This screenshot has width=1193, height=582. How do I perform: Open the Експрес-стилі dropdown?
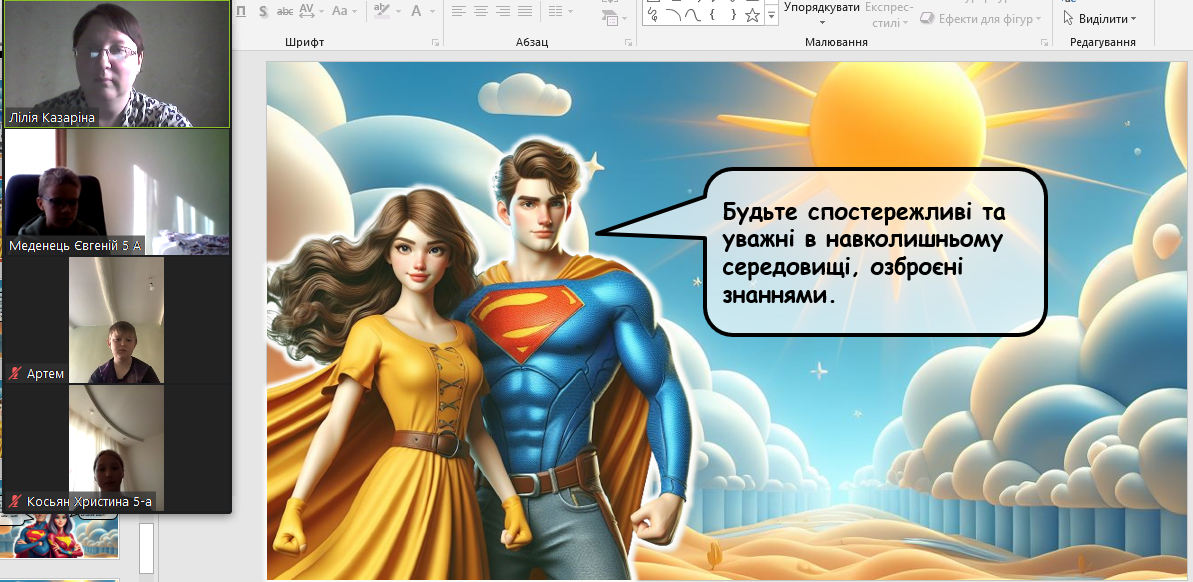(889, 14)
